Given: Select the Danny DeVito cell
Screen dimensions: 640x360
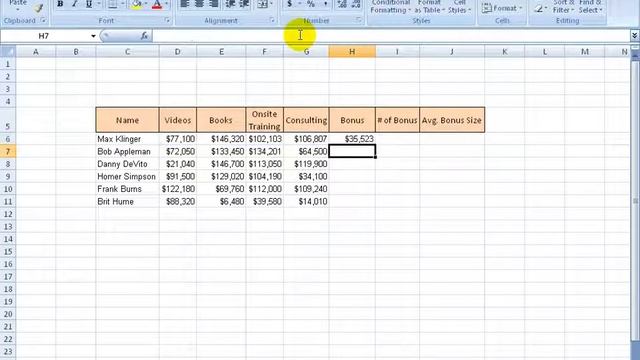Looking at the screenshot, I should point(127,164).
